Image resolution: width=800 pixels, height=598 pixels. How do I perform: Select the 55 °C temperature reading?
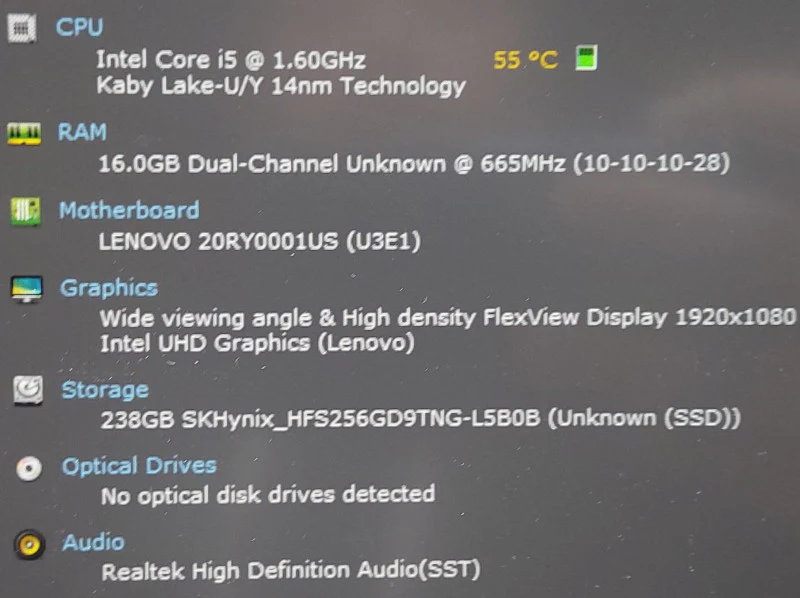pos(526,60)
